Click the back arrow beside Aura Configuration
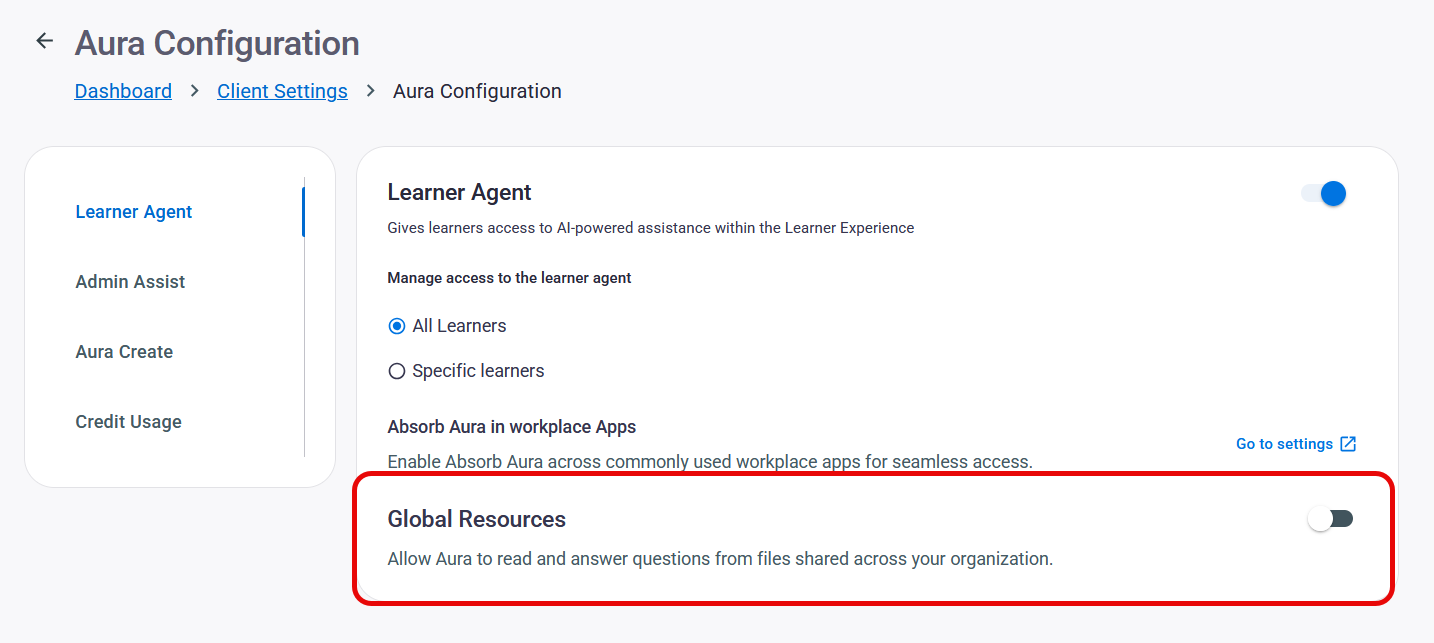Viewport: 1434px width, 643px height. [44, 41]
